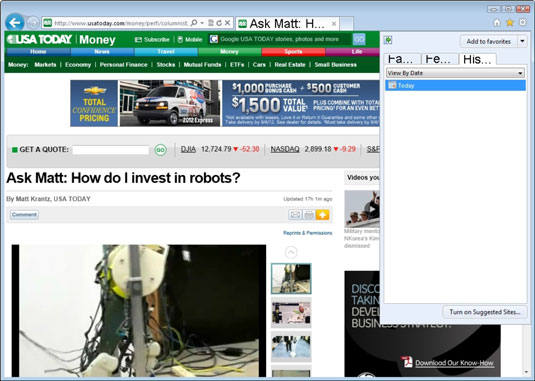The height and width of the screenshot is (381, 535).
Task: Expand the Today history entry
Action: click(x=455, y=86)
